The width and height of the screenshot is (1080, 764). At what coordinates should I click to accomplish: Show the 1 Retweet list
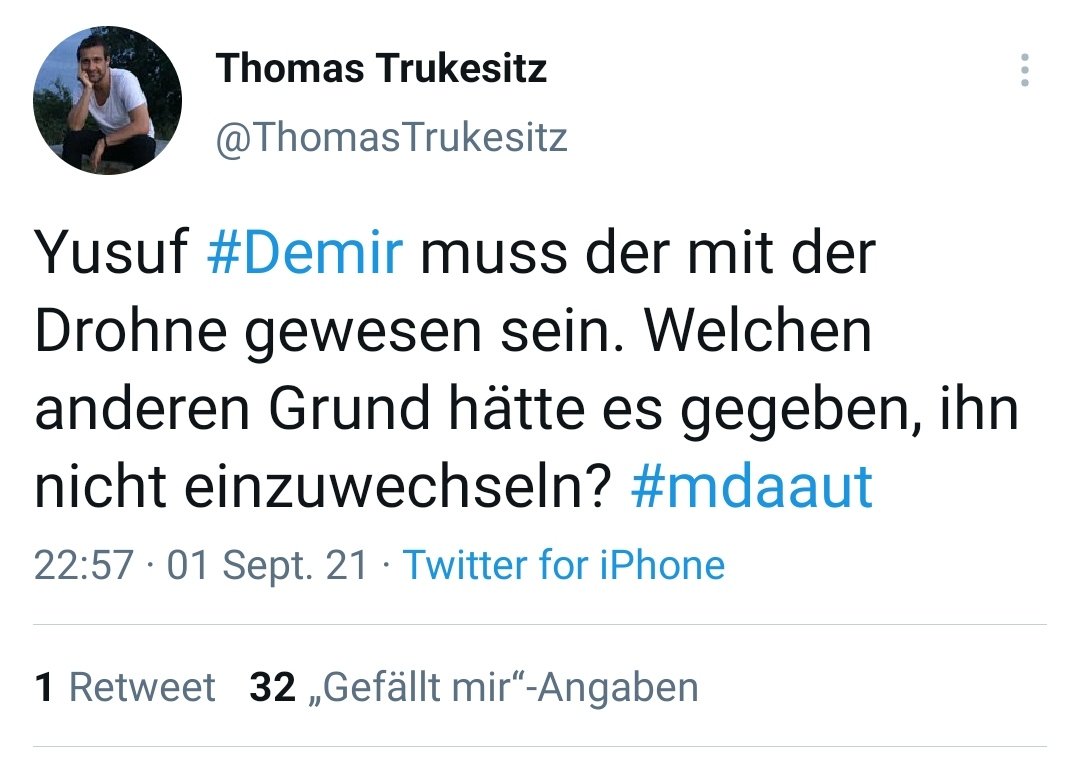(125, 688)
